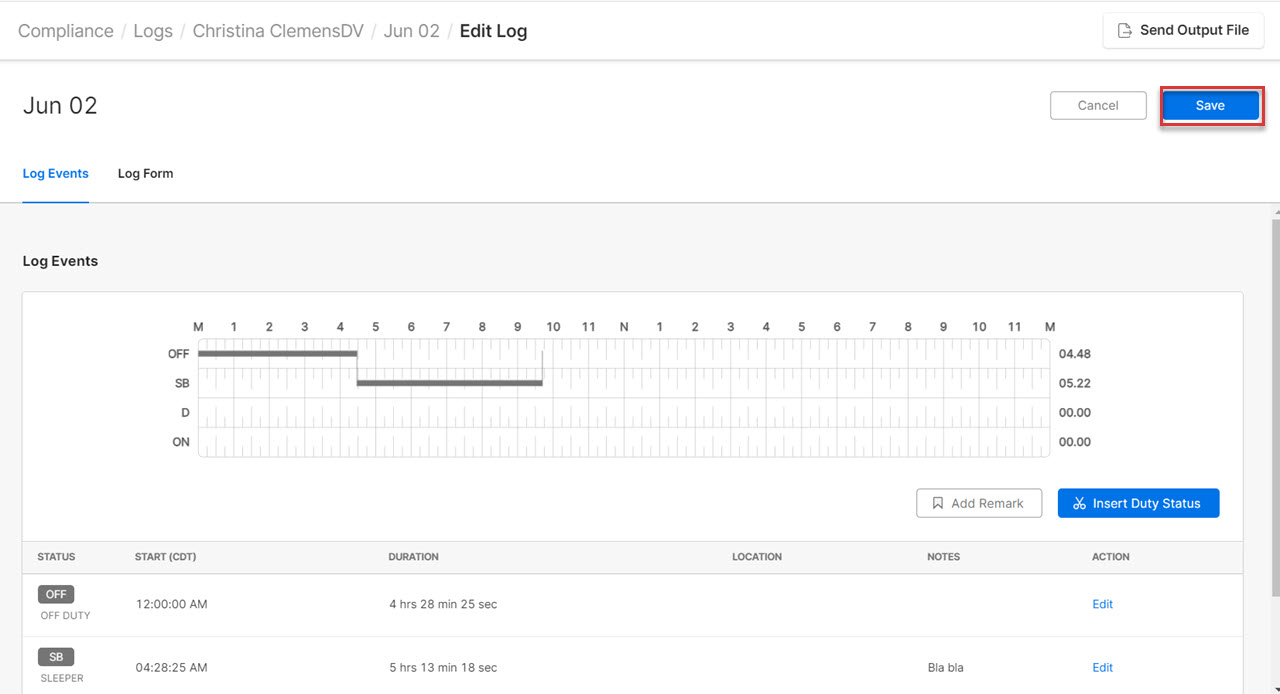Select the Log Events tab
Screen dimensions: 1280x694
click(x=56, y=174)
